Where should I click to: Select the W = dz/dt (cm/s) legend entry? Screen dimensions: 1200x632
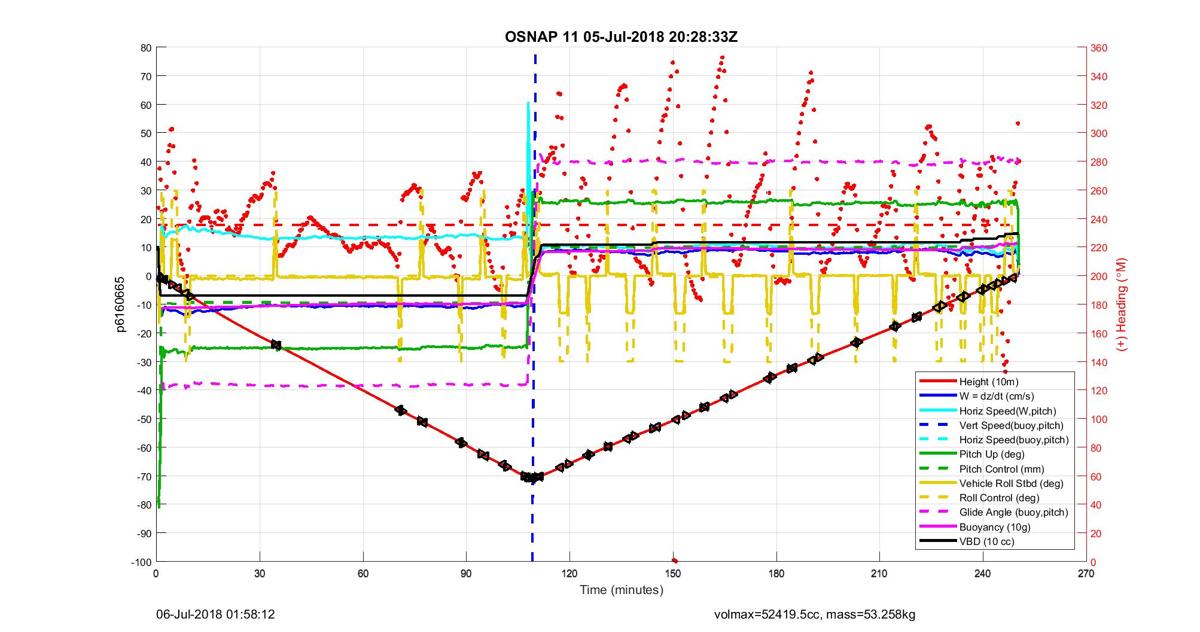(x=996, y=396)
